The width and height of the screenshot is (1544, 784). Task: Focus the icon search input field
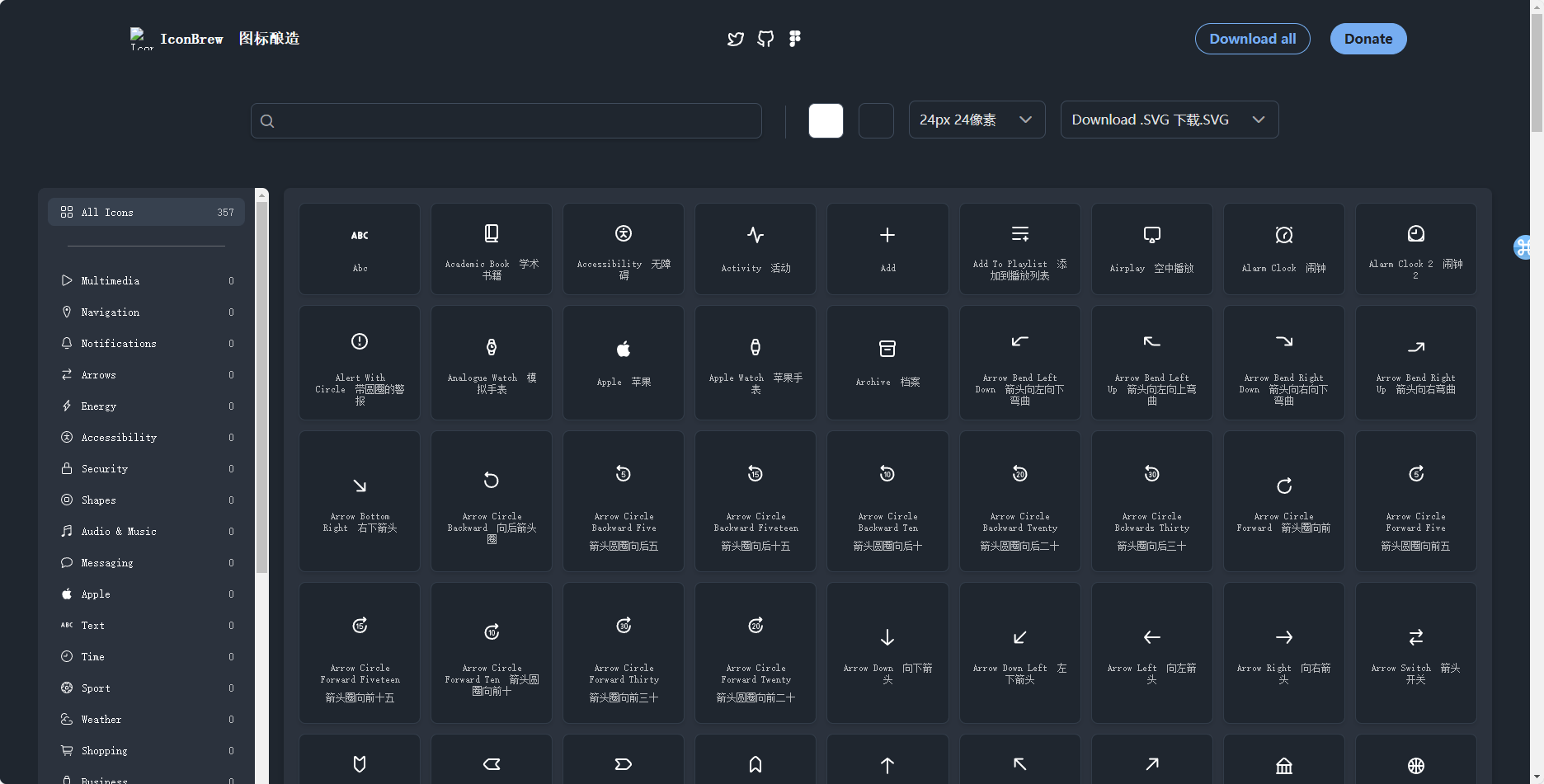[506, 121]
